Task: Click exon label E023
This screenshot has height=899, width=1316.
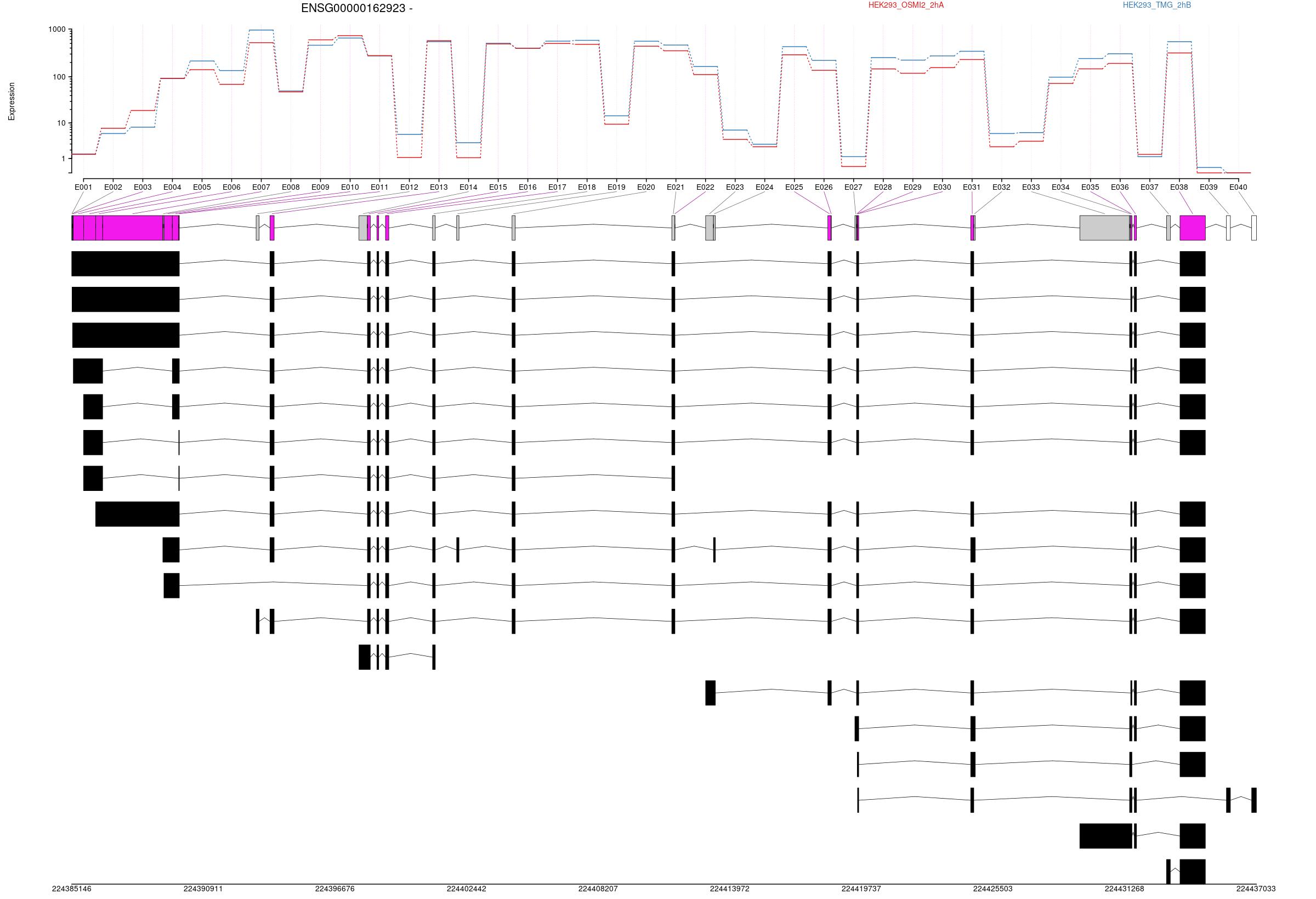Action: click(735, 187)
